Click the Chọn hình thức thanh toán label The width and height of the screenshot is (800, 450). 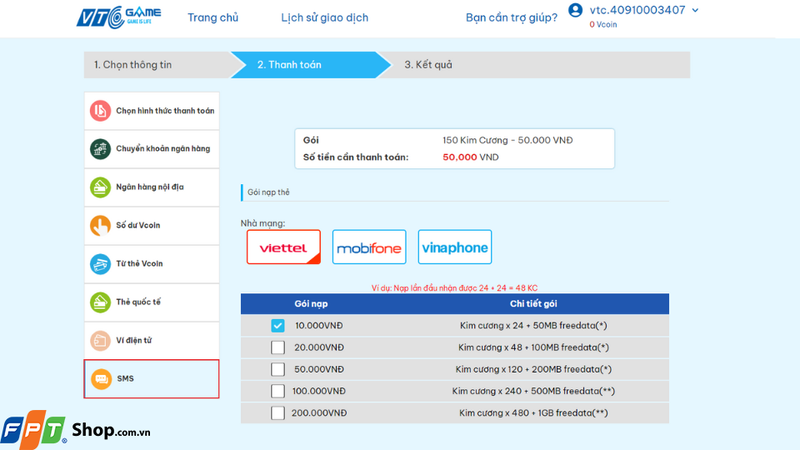[165, 111]
